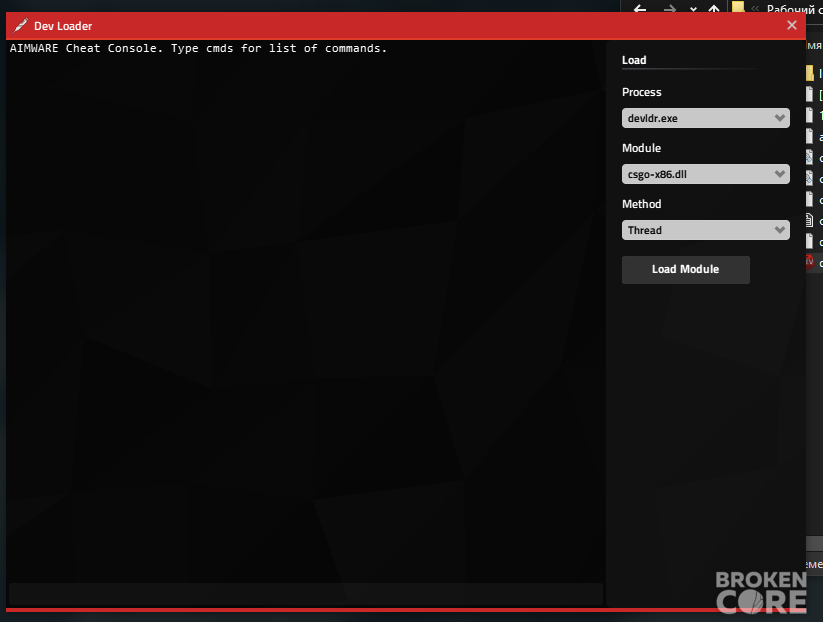Show recent locations chevron in Explorer
Screen dimensions: 823x622
(x=693, y=9)
